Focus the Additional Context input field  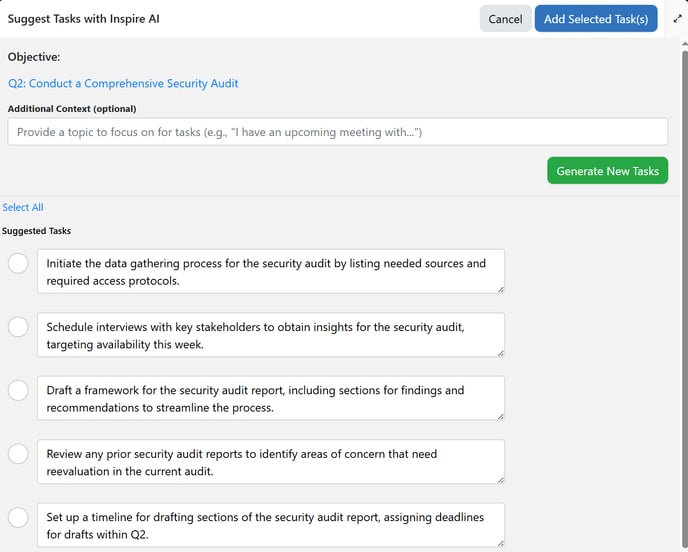pos(337,132)
